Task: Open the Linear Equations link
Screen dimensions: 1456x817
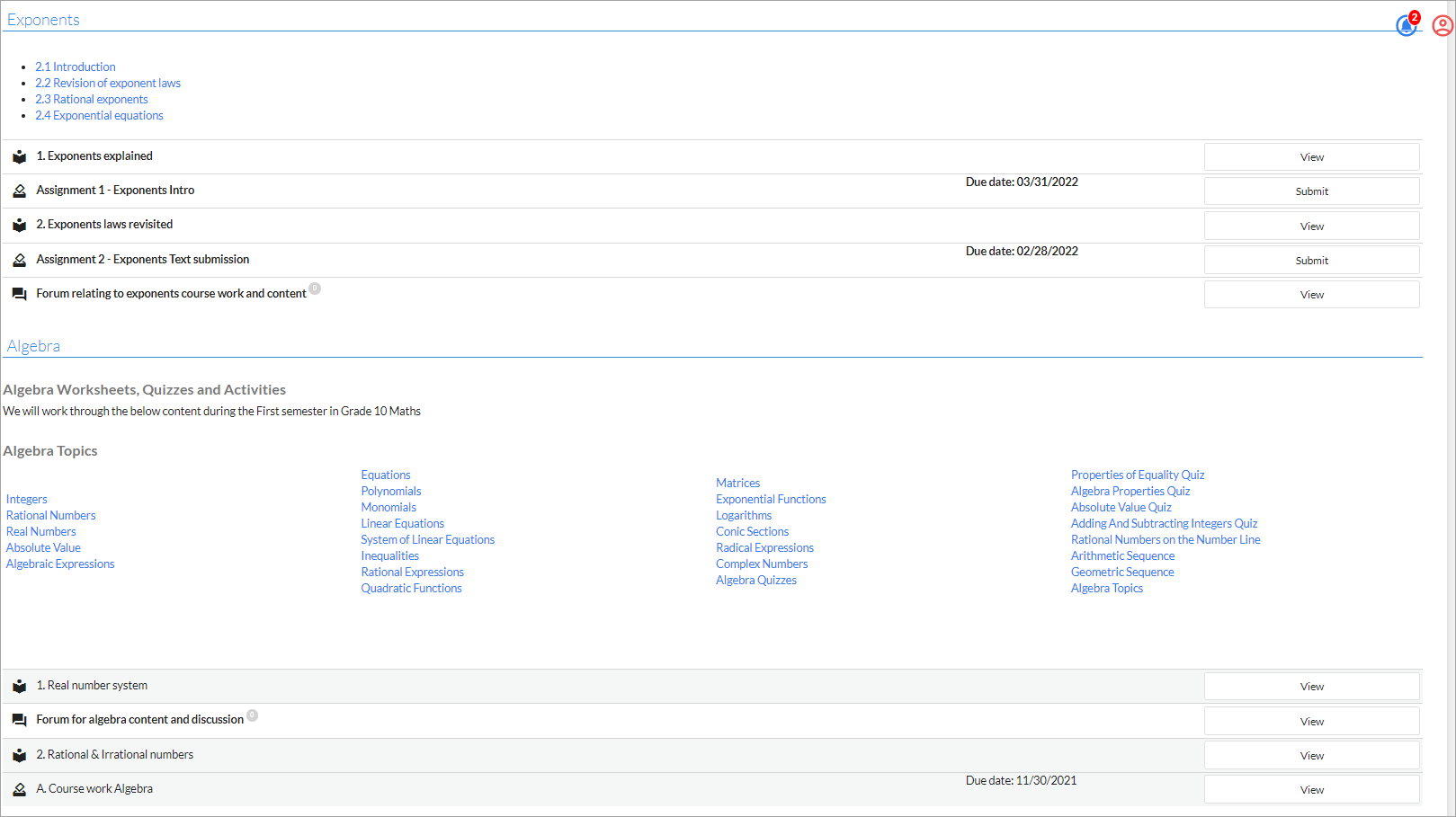Action: pyautogui.click(x=403, y=524)
